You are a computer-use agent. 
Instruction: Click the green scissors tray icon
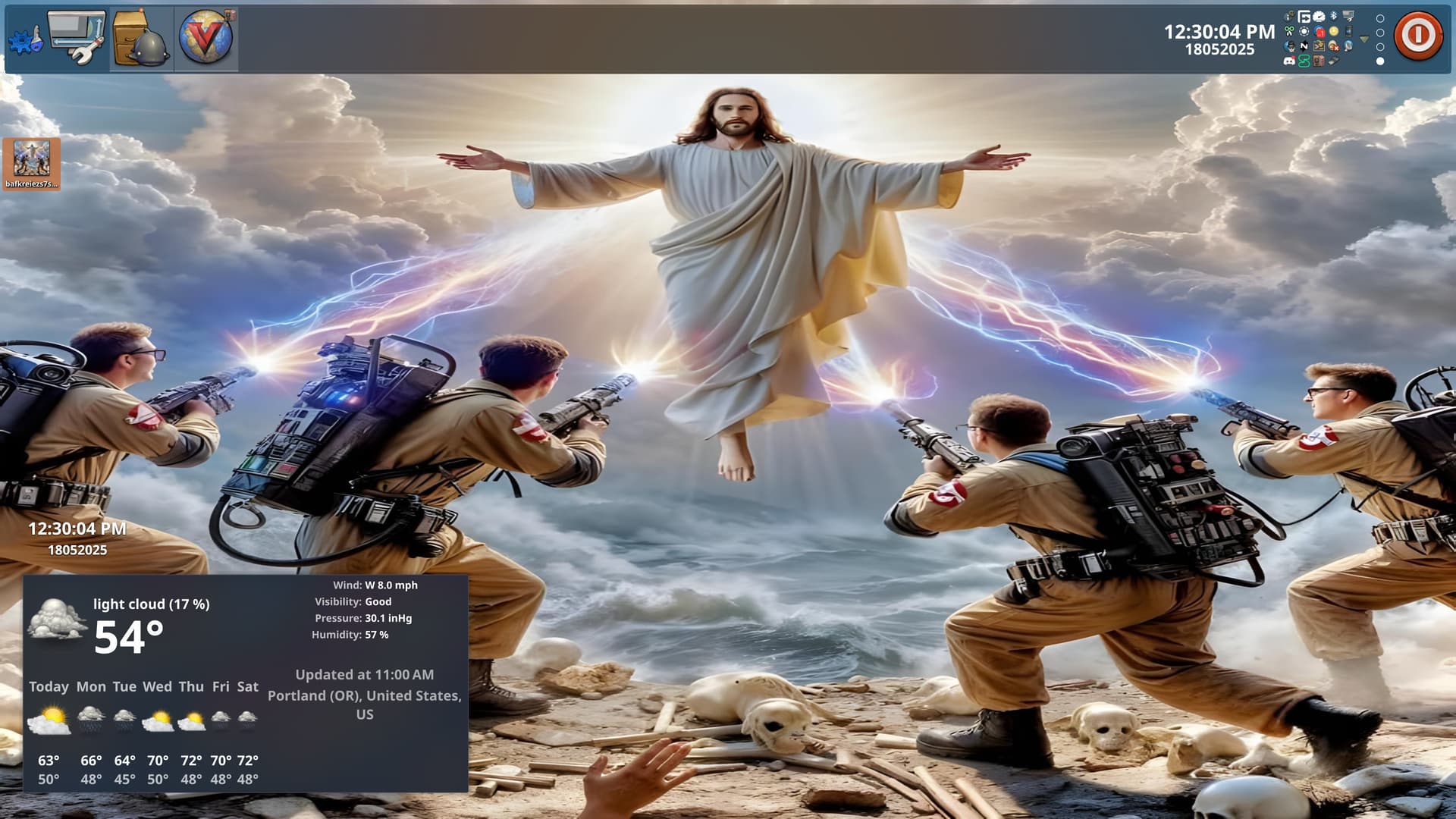click(x=1289, y=31)
